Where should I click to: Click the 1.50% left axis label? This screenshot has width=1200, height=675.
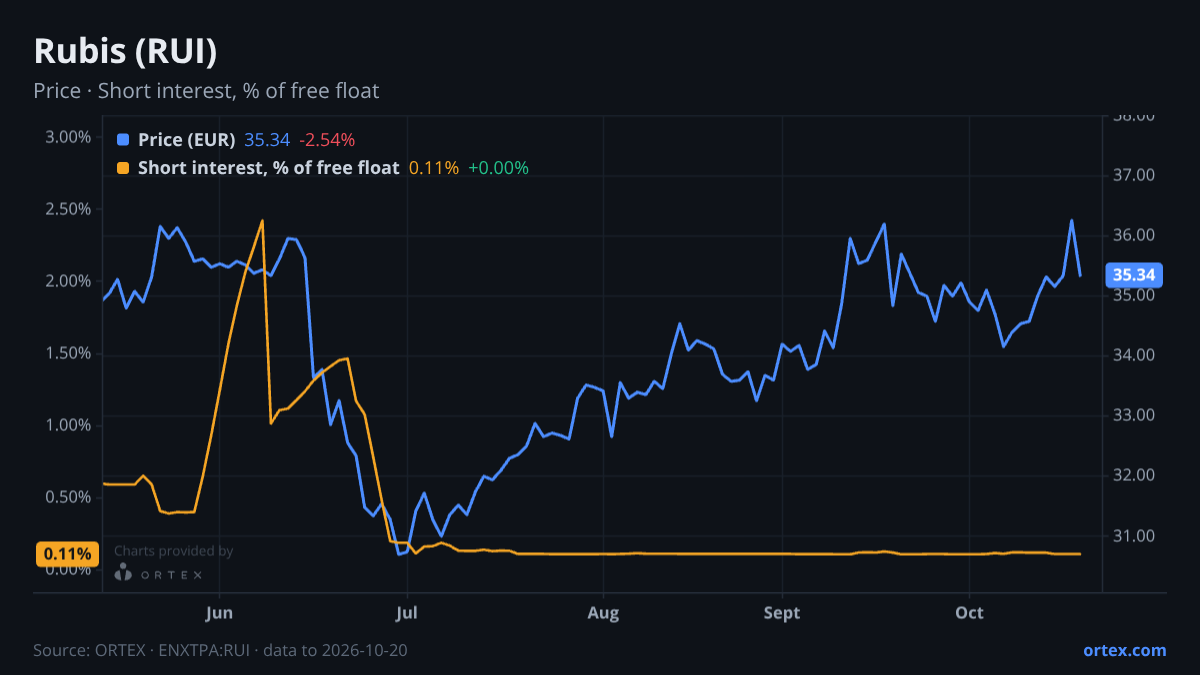[68, 353]
